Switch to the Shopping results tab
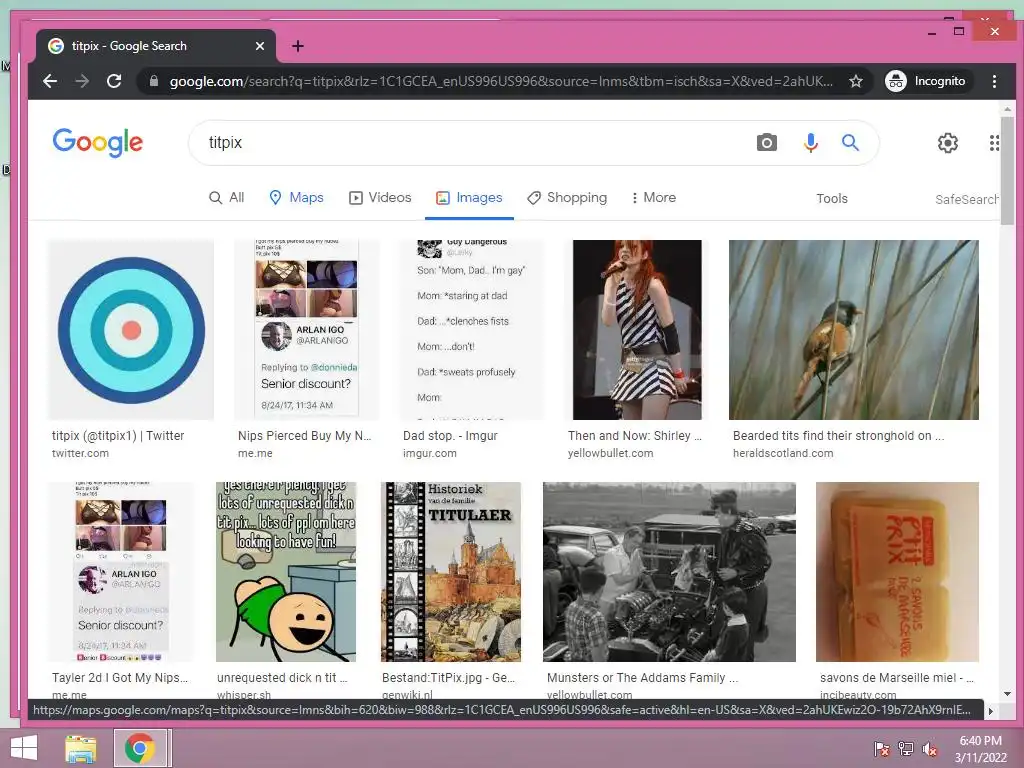 click(568, 197)
